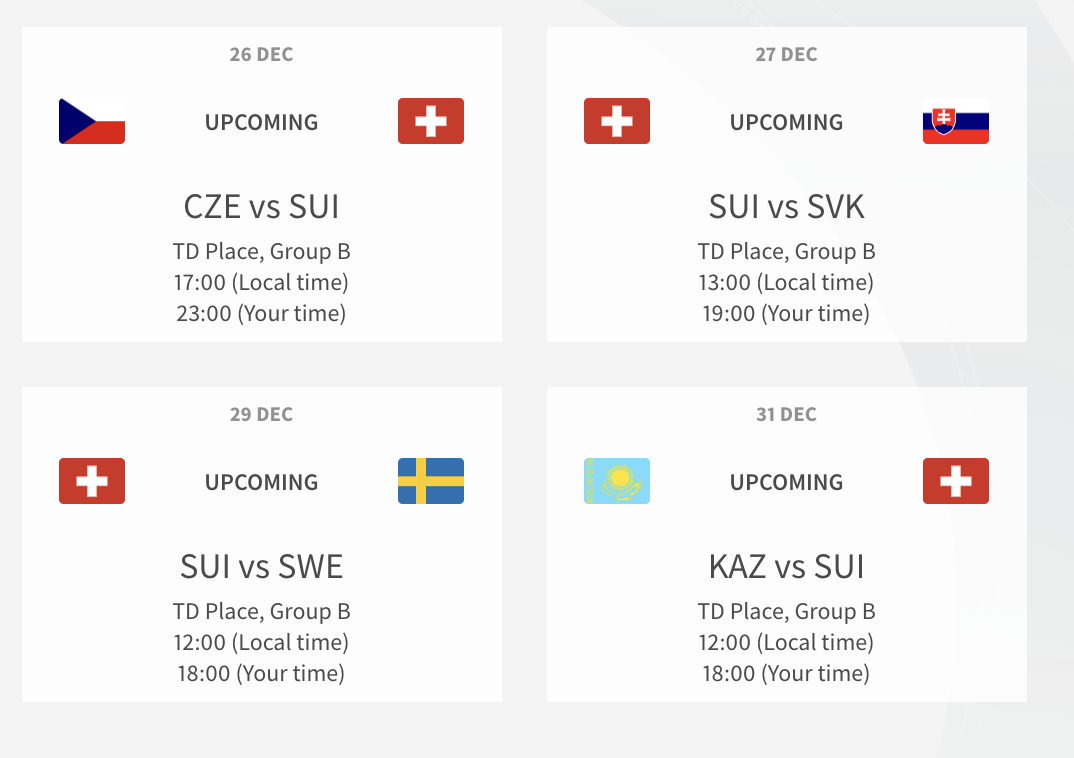Click the Sweden flag icon
Image resolution: width=1074 pixels, height=758 pixels.
[x=430, y=481]
